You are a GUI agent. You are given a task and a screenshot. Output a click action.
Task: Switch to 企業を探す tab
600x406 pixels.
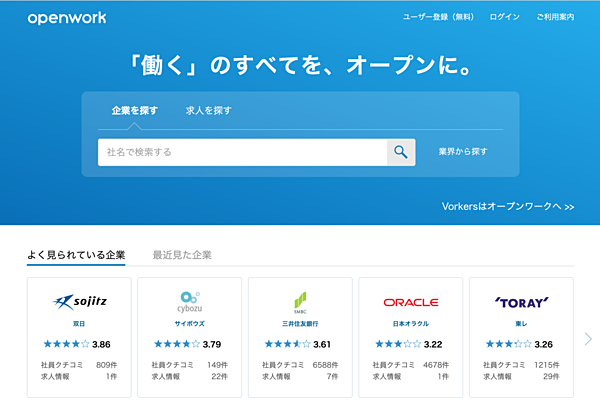click(x=134, y=111)
